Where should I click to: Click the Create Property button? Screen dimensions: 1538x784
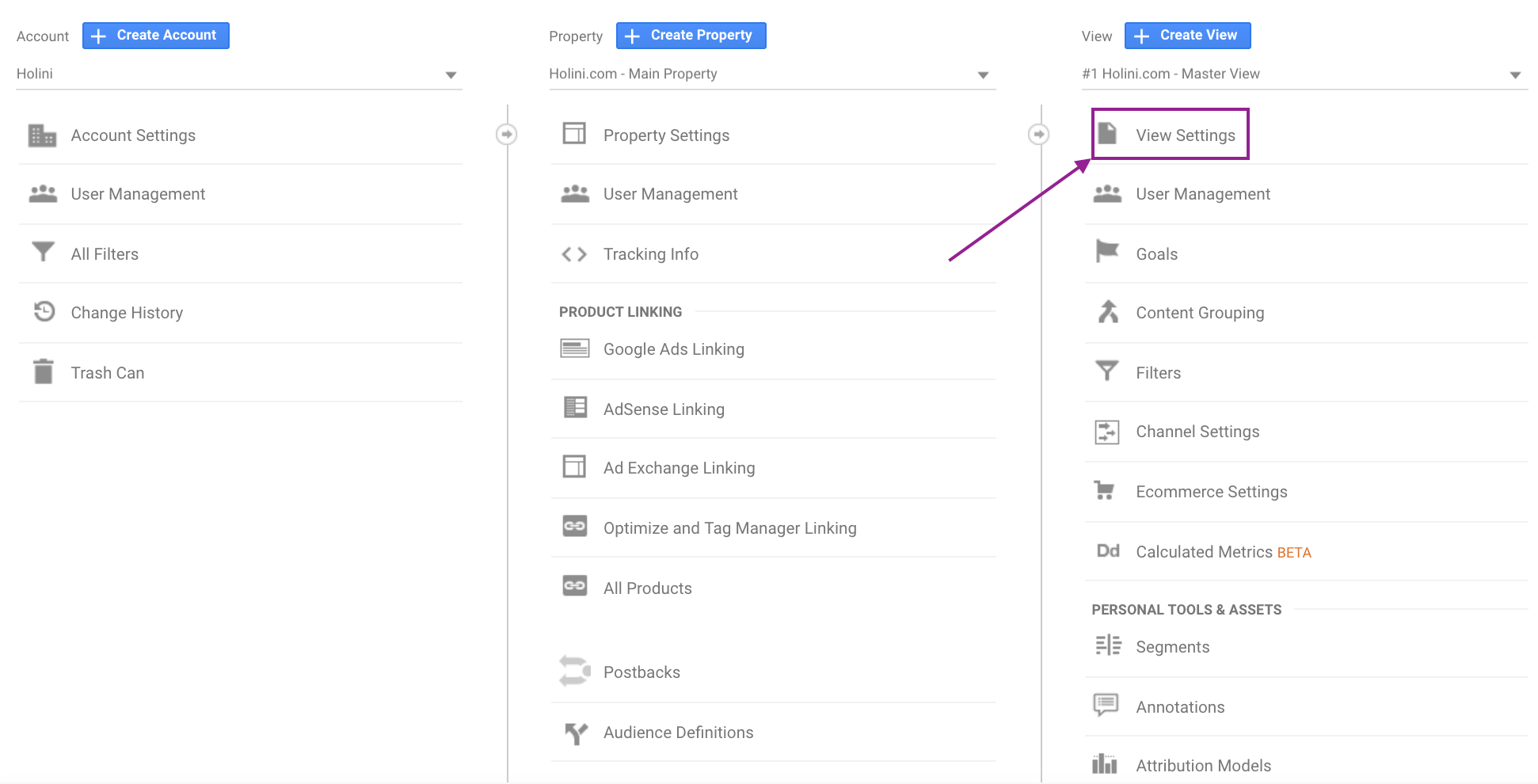[x=691, y=36]
